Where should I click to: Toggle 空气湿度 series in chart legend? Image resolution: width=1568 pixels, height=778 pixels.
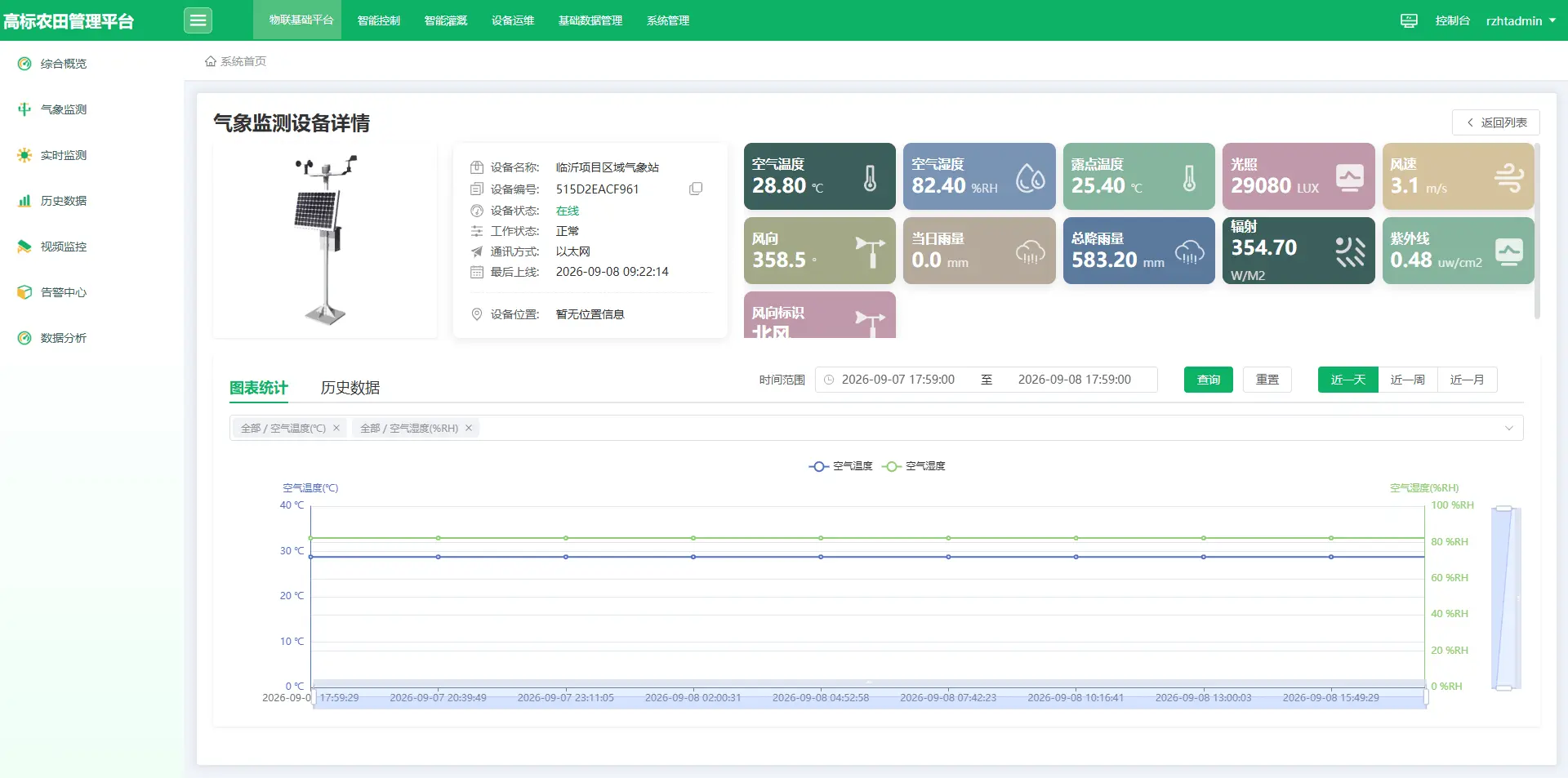(x=914, y=466)
